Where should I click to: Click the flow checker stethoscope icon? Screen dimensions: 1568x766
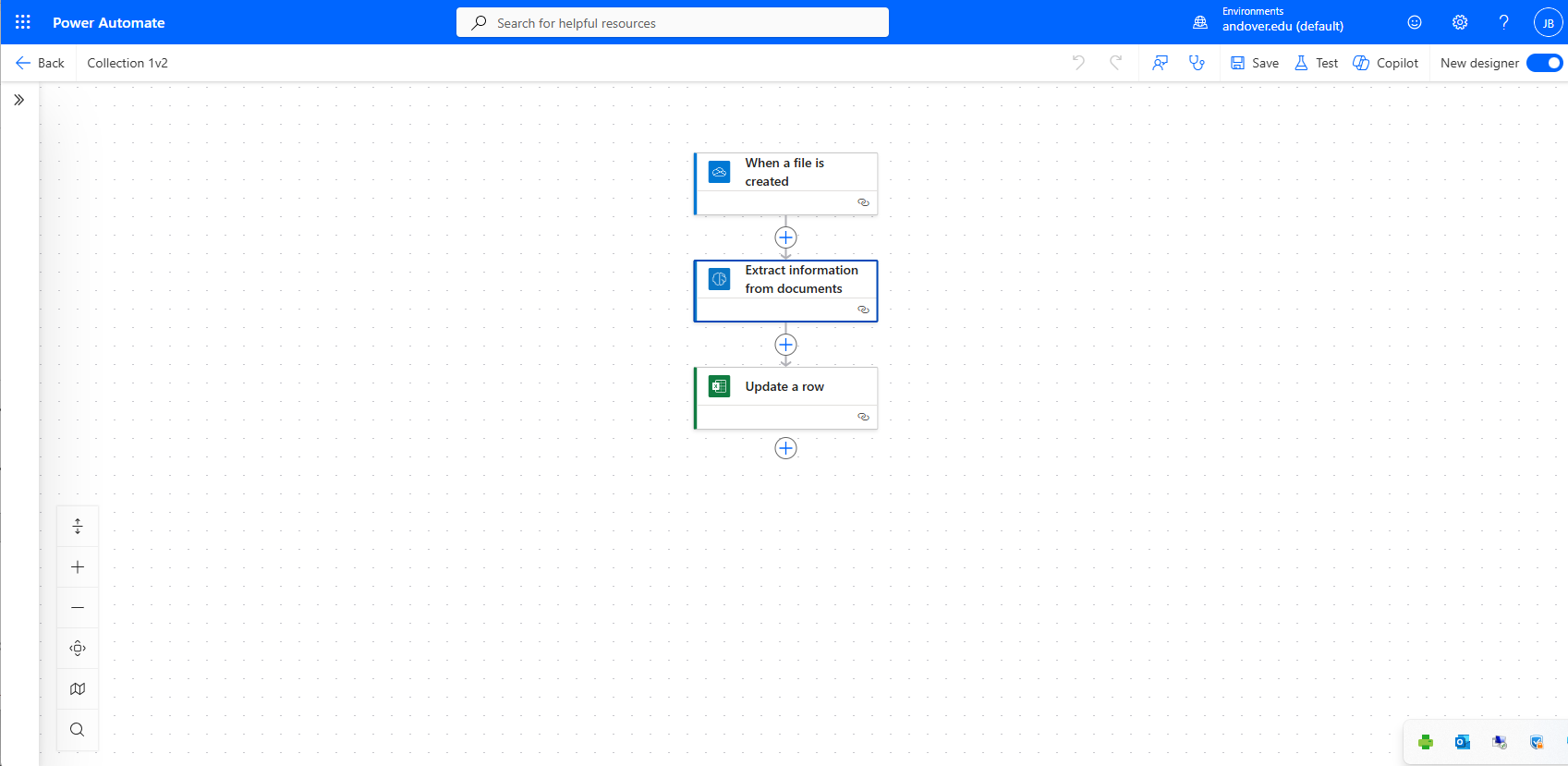(x=1197, y=63)
